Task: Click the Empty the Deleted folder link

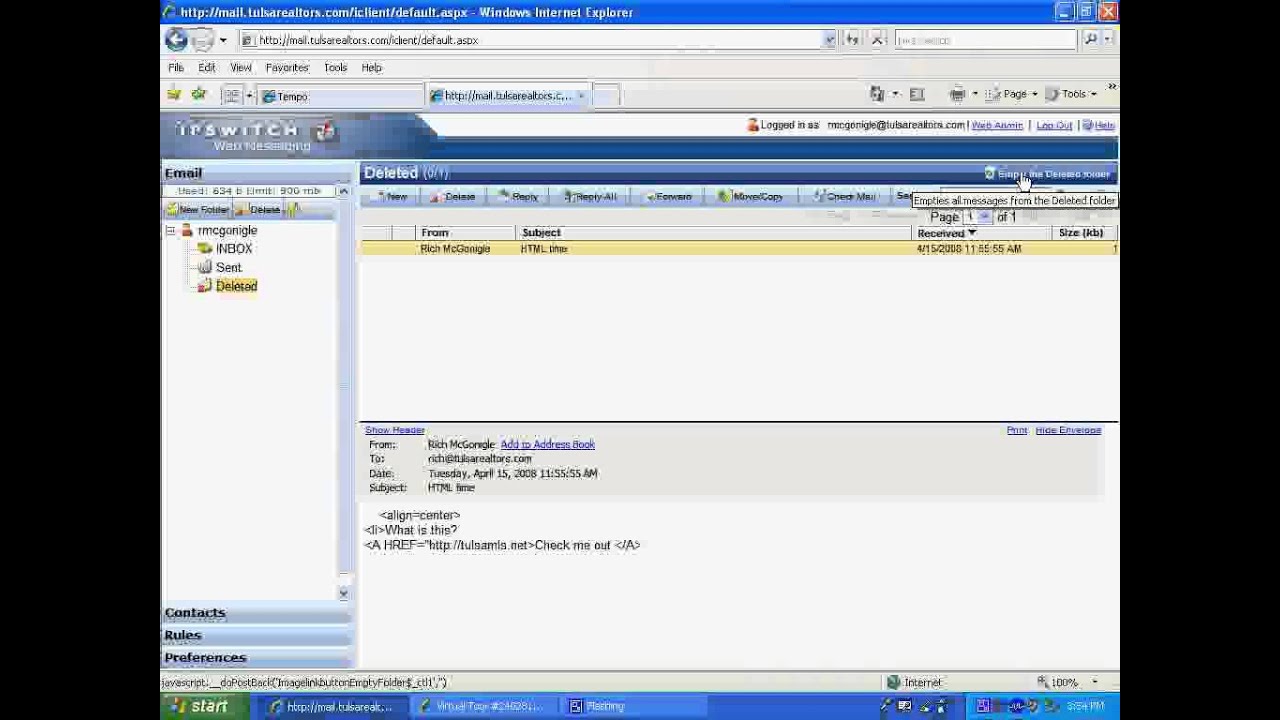Action: (1047, 174)
